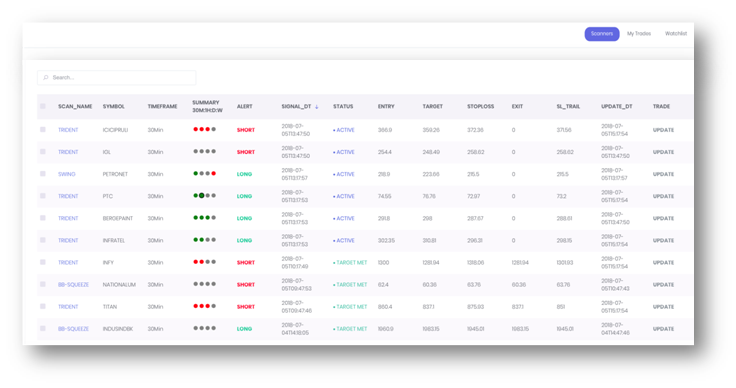736x388 pixels.
Task: Open TRIDENT scan link for TITAN
Action: tap(68, 307)
